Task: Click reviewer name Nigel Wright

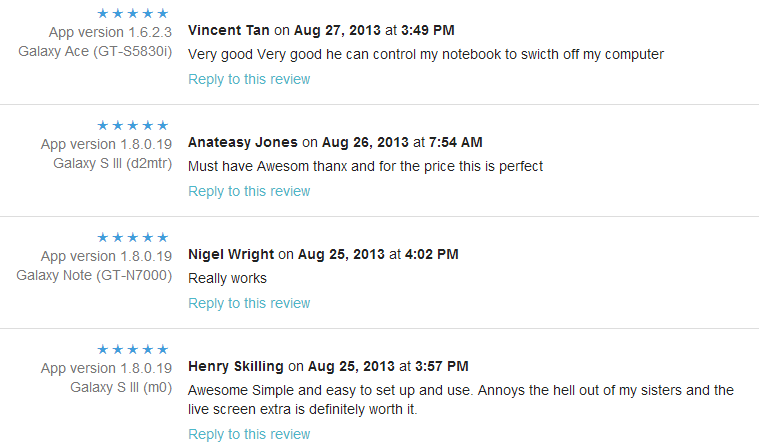Action: (231, 254)
